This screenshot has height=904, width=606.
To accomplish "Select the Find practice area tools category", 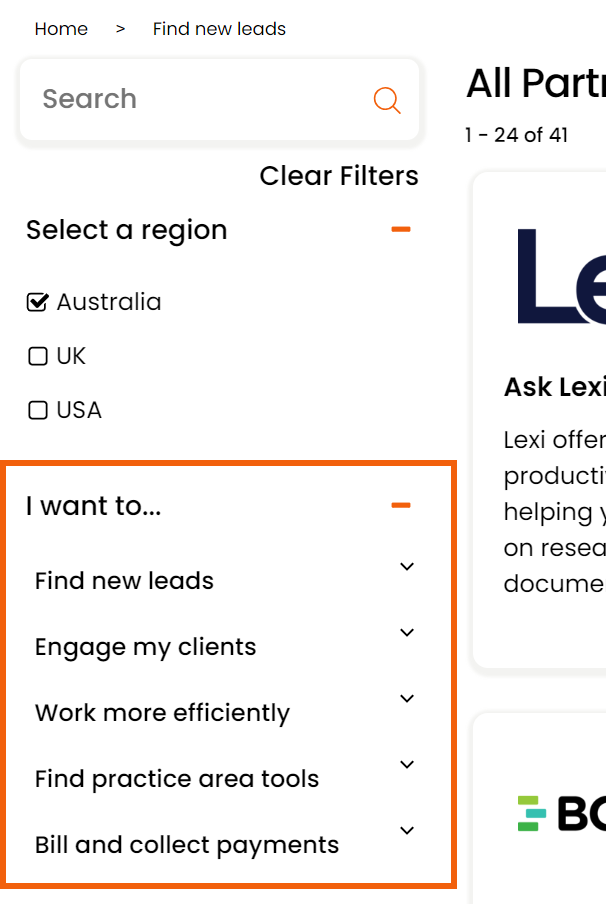I will pos(176,779).
